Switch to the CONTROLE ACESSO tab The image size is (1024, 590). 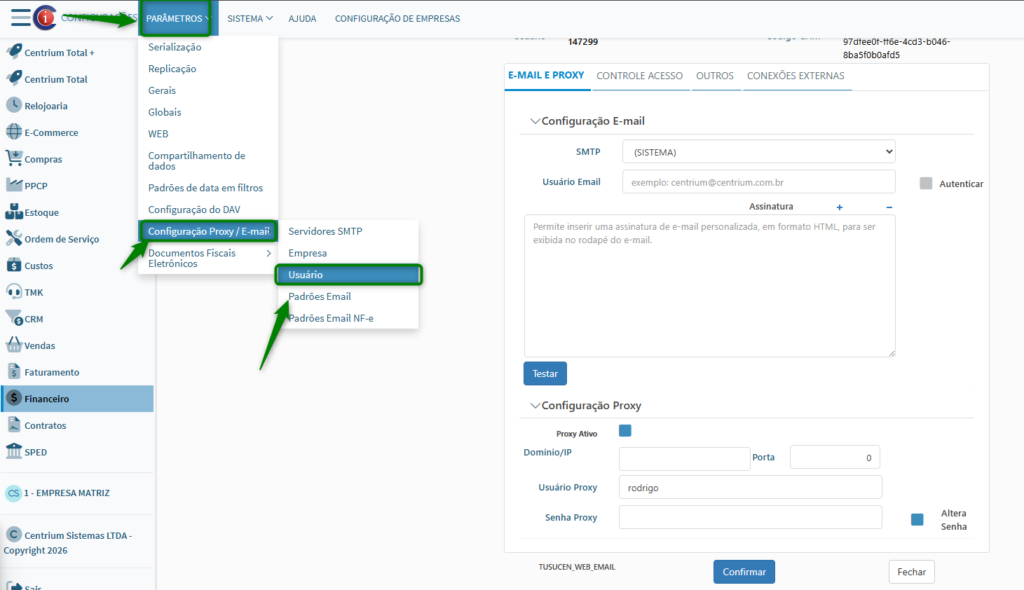pyautogui.click(x=639, y=76)
